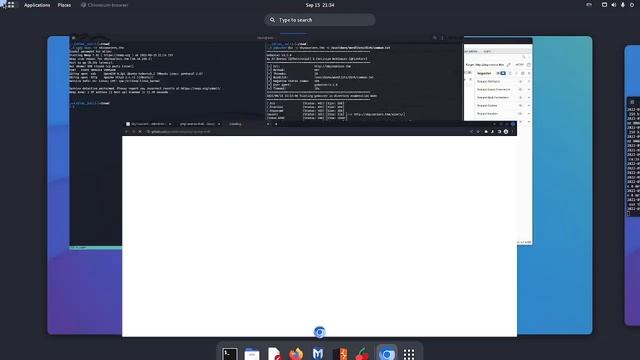Launch the Files manager dock icon
Viewport: 640px width, 360px height.
(252, 354)
